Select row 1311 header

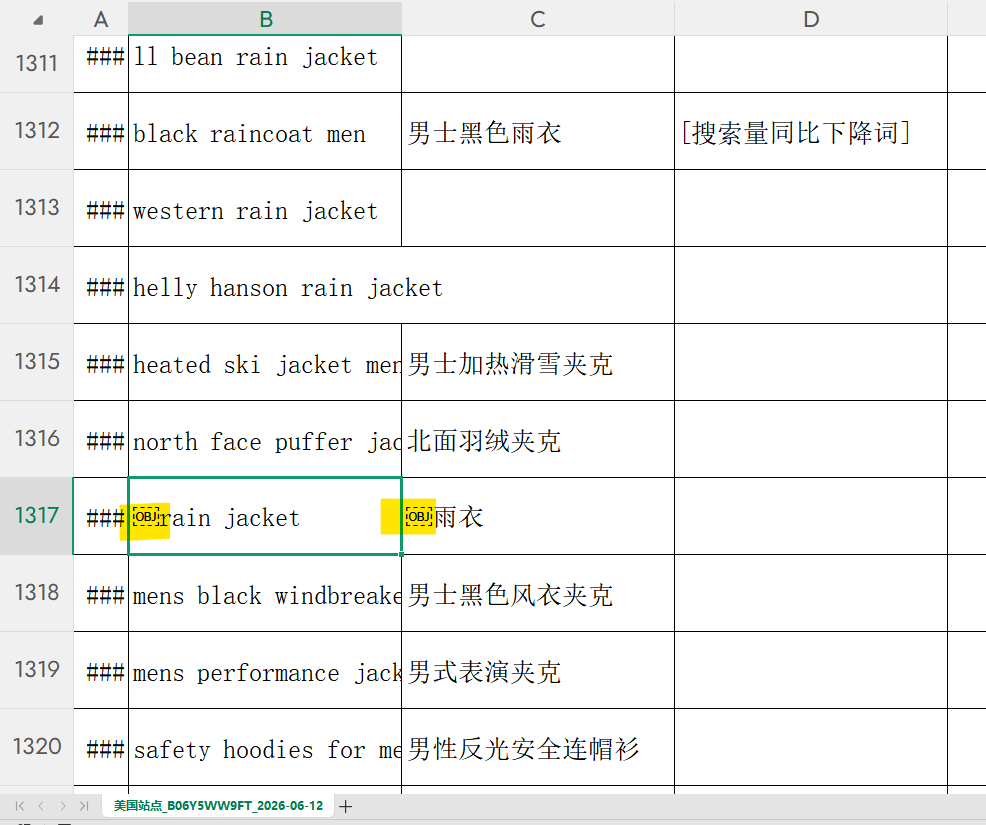[36, 64]
